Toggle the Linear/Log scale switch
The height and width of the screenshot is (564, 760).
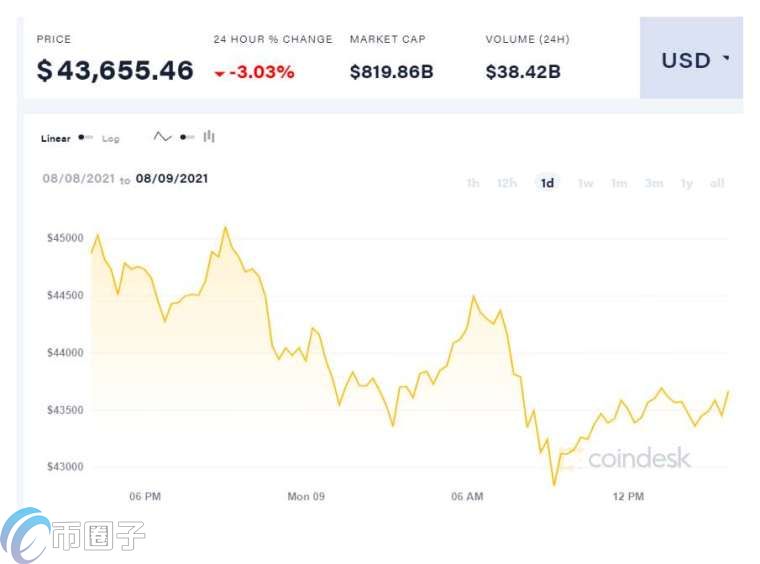86,138
